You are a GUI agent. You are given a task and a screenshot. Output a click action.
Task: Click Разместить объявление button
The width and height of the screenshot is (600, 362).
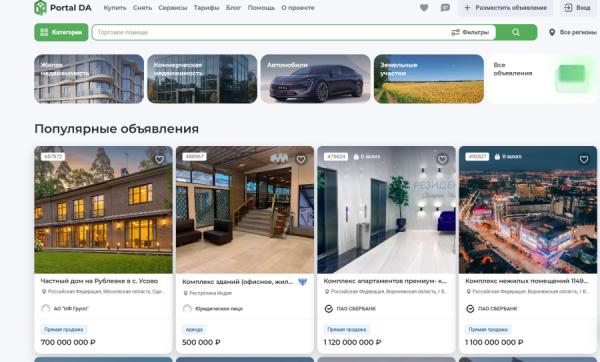(x=506, y=8)
